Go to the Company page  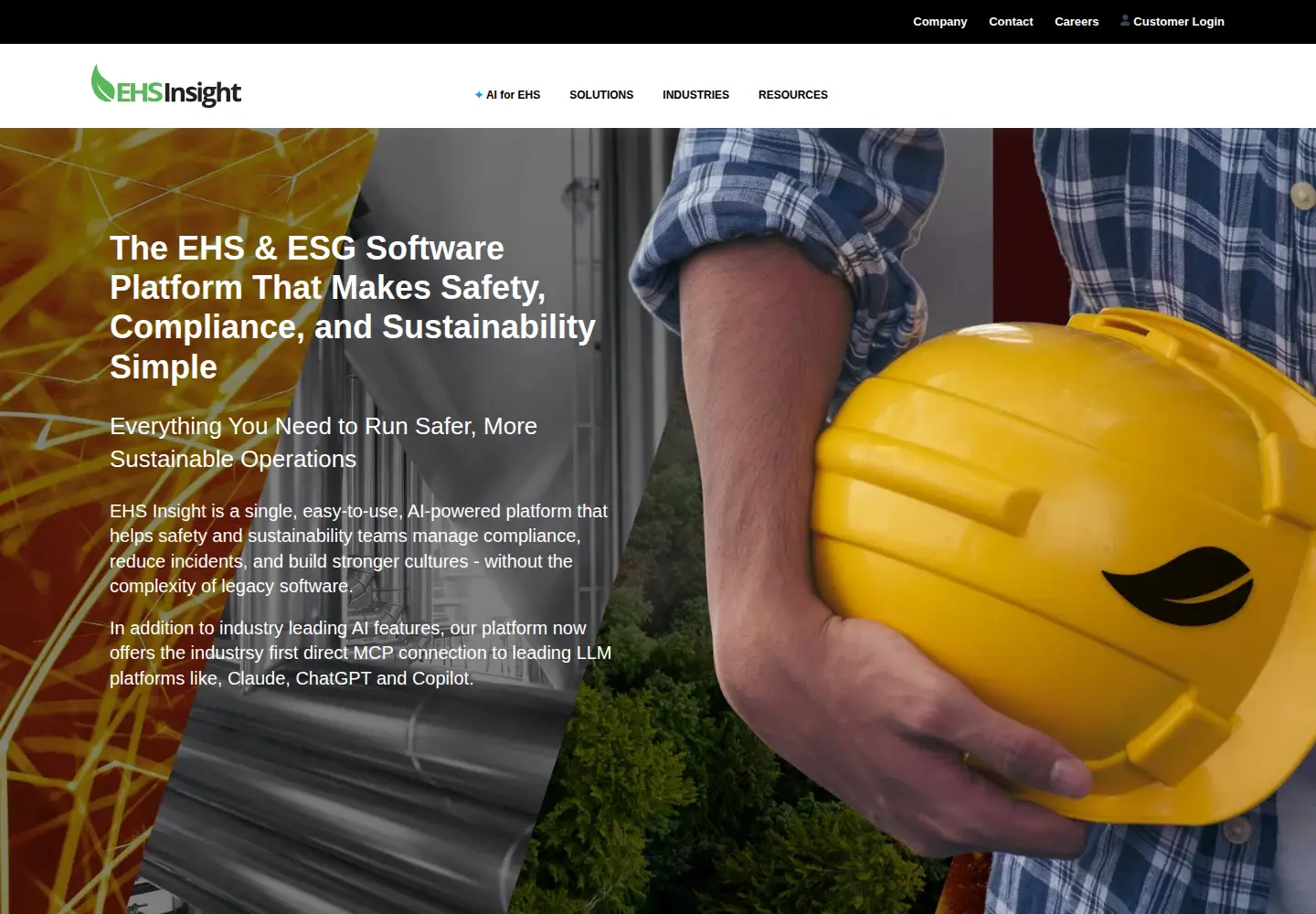[939, 21]
